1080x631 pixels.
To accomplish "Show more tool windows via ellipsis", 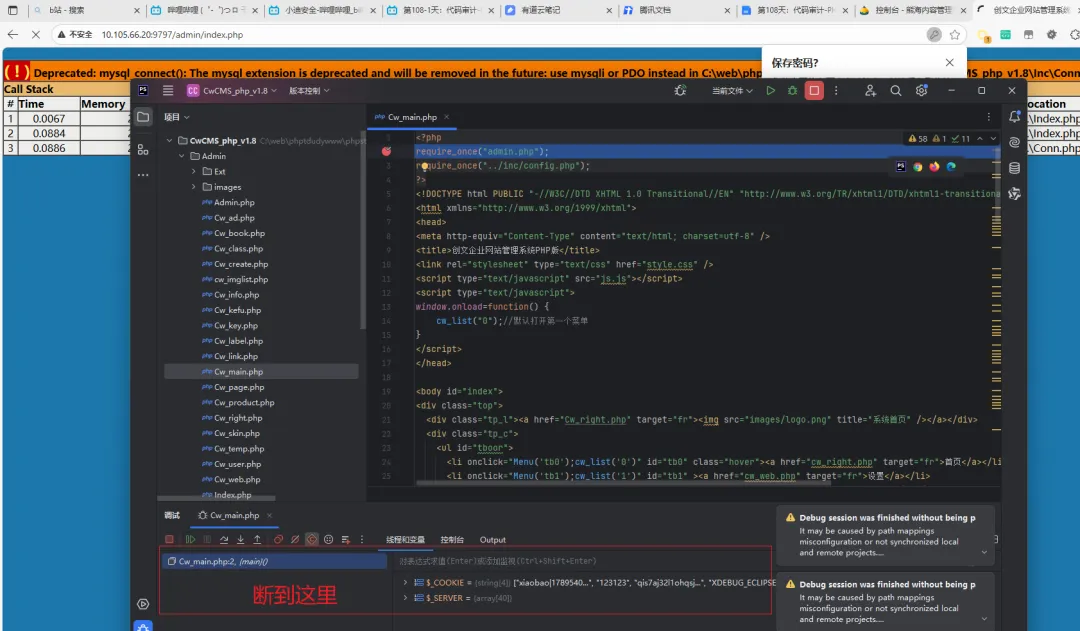I will click(143, 175).
